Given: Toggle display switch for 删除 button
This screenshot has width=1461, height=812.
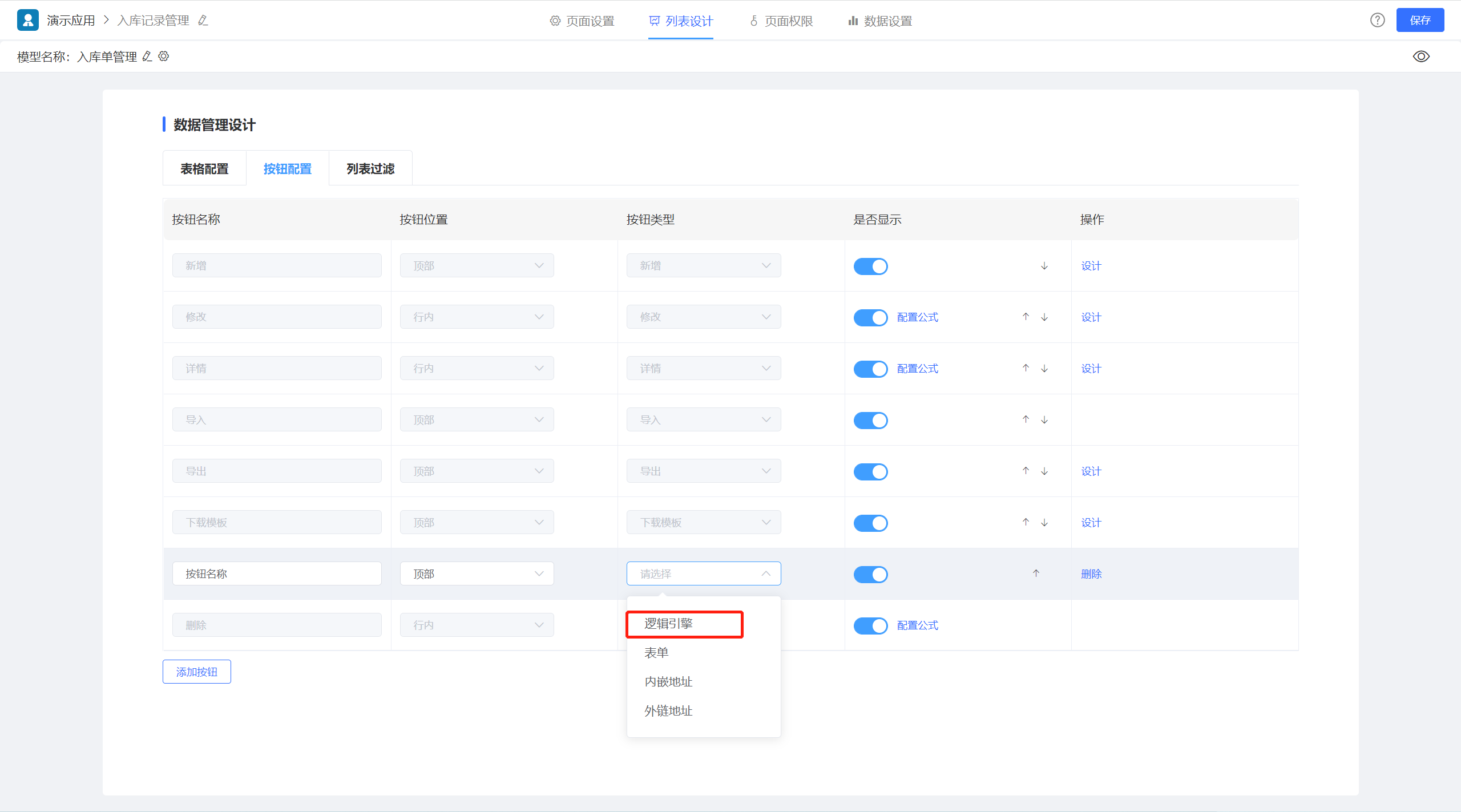Looking at the screenshot, I should coord(870,626).
